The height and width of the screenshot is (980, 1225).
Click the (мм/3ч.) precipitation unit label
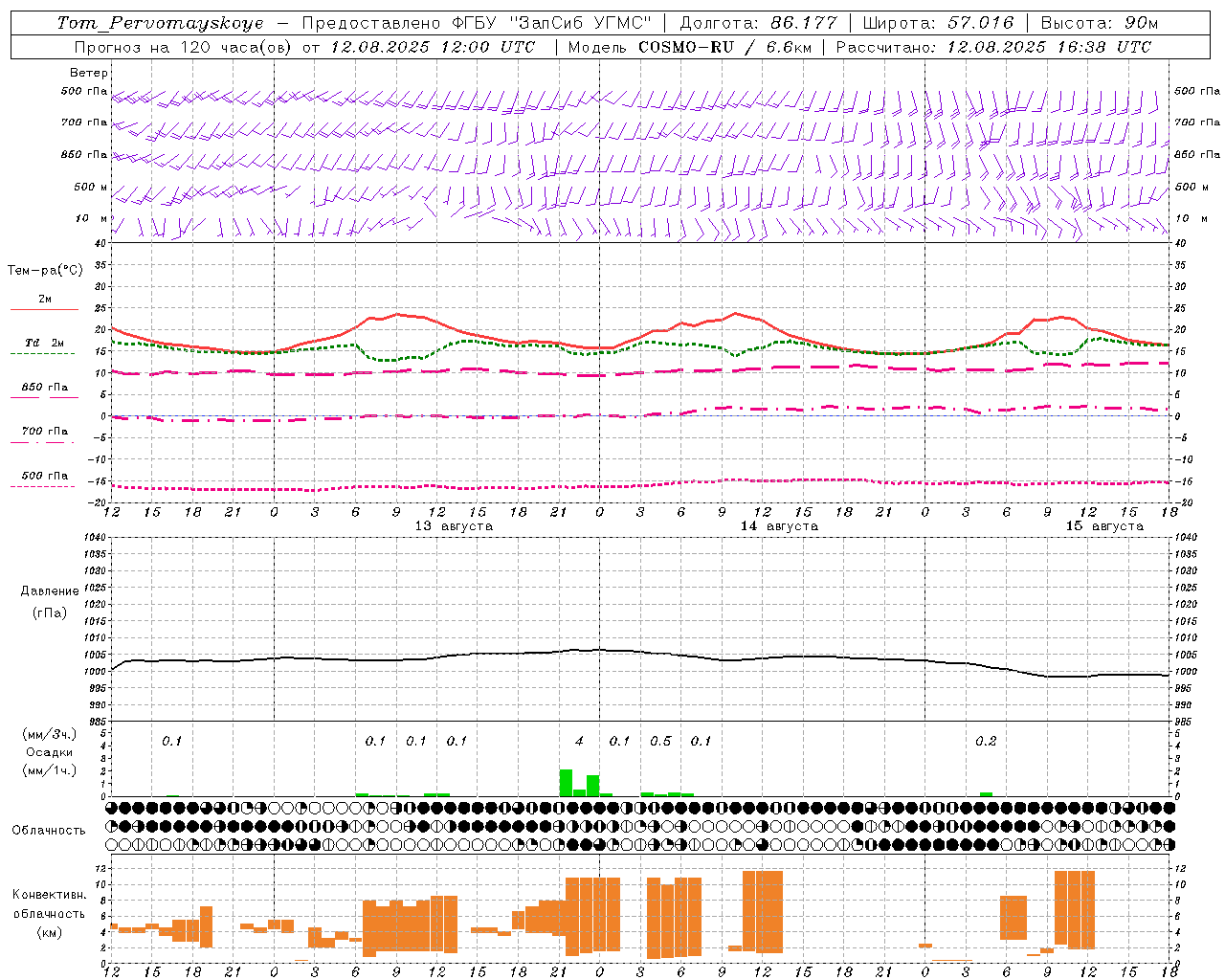point(49,734)
